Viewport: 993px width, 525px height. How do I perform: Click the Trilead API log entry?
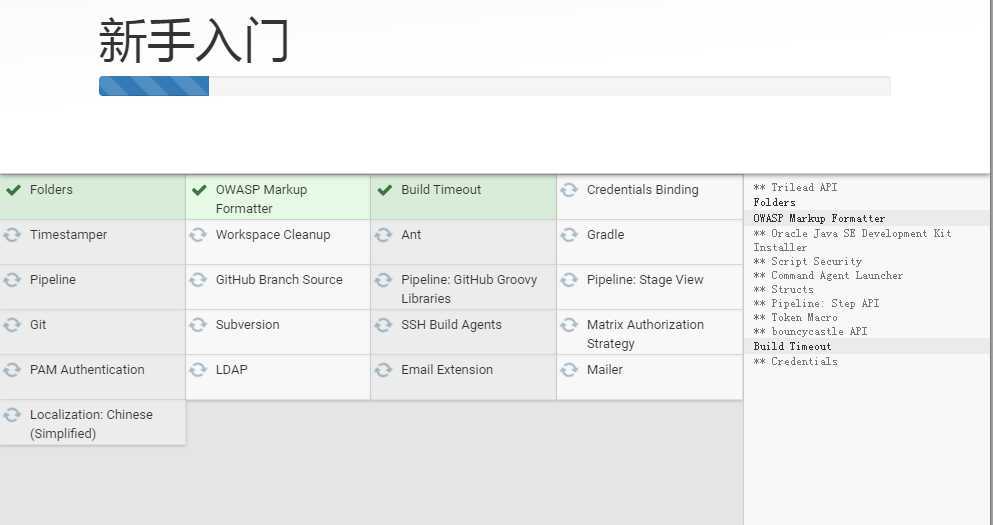[x=795, y=187]
